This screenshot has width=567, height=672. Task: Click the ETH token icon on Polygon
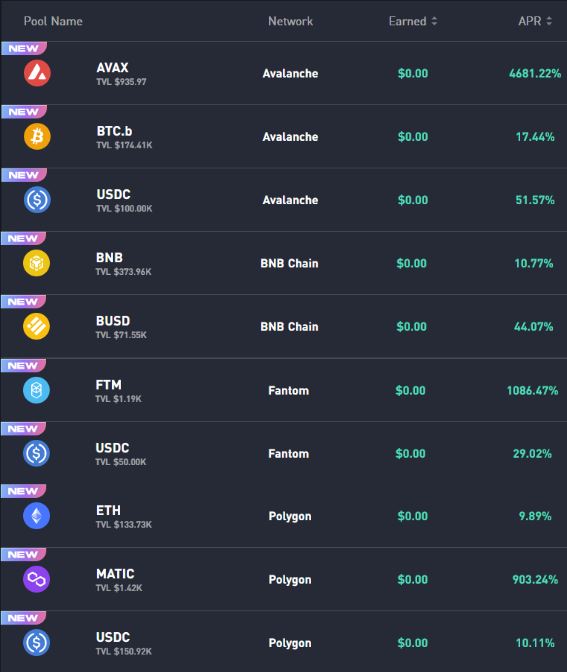click(x=36, y=516)
